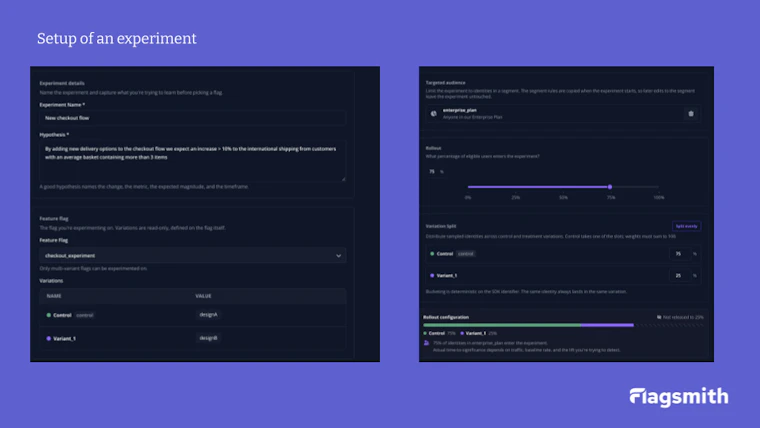The image size is (760, 428).
Task: Edit the Control weight percentage field
Action: (679, 254)
